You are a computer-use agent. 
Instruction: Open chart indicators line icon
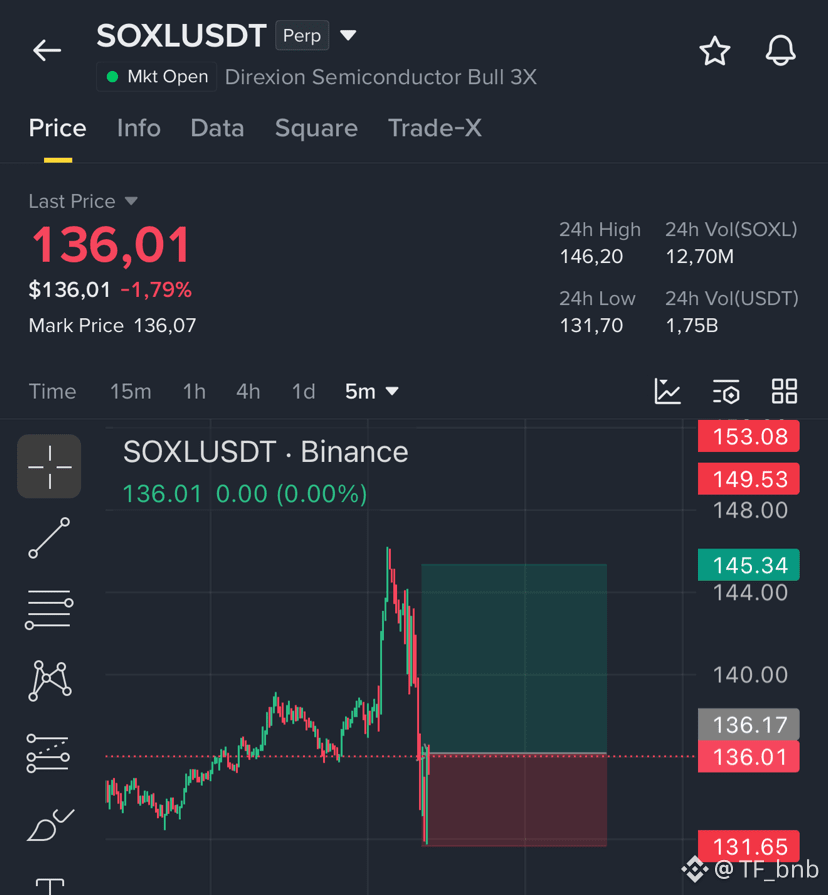667,392
